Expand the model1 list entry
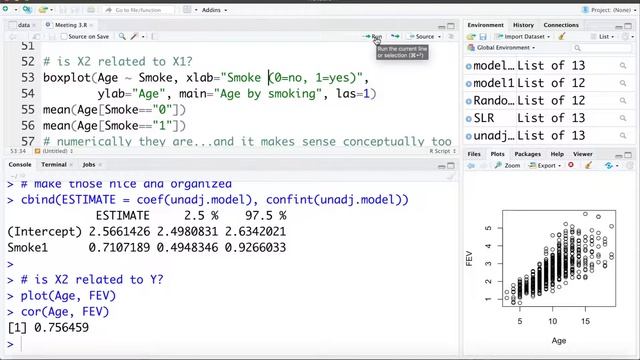Viewport: 640px width, 360px height. click(x=469, y=83)
